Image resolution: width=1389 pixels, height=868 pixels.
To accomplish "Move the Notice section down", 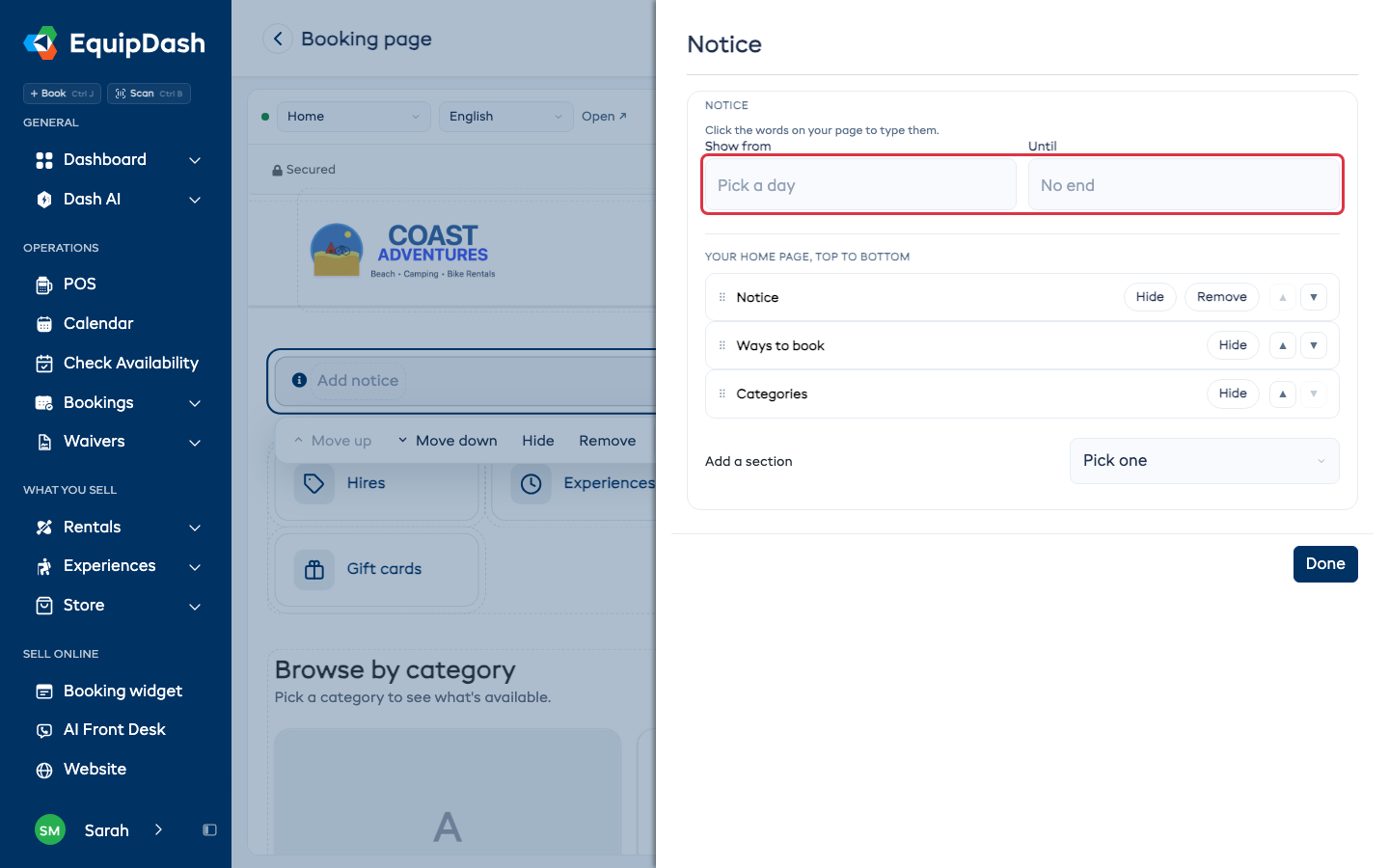I will click(x=1314, y=297).
